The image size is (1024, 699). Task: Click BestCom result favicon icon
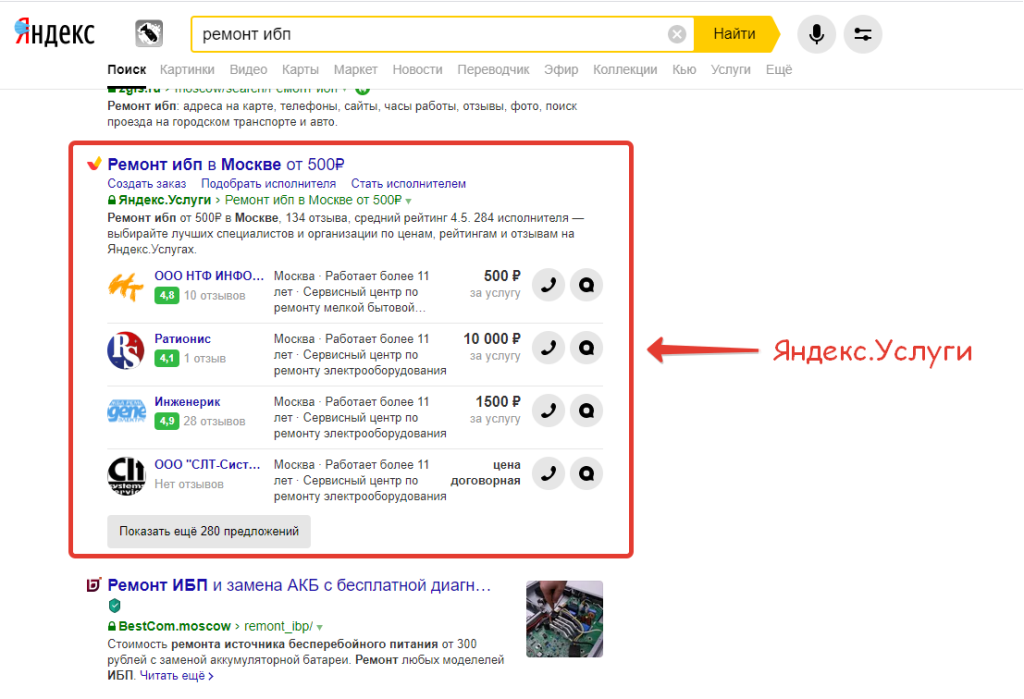point(94,585)
